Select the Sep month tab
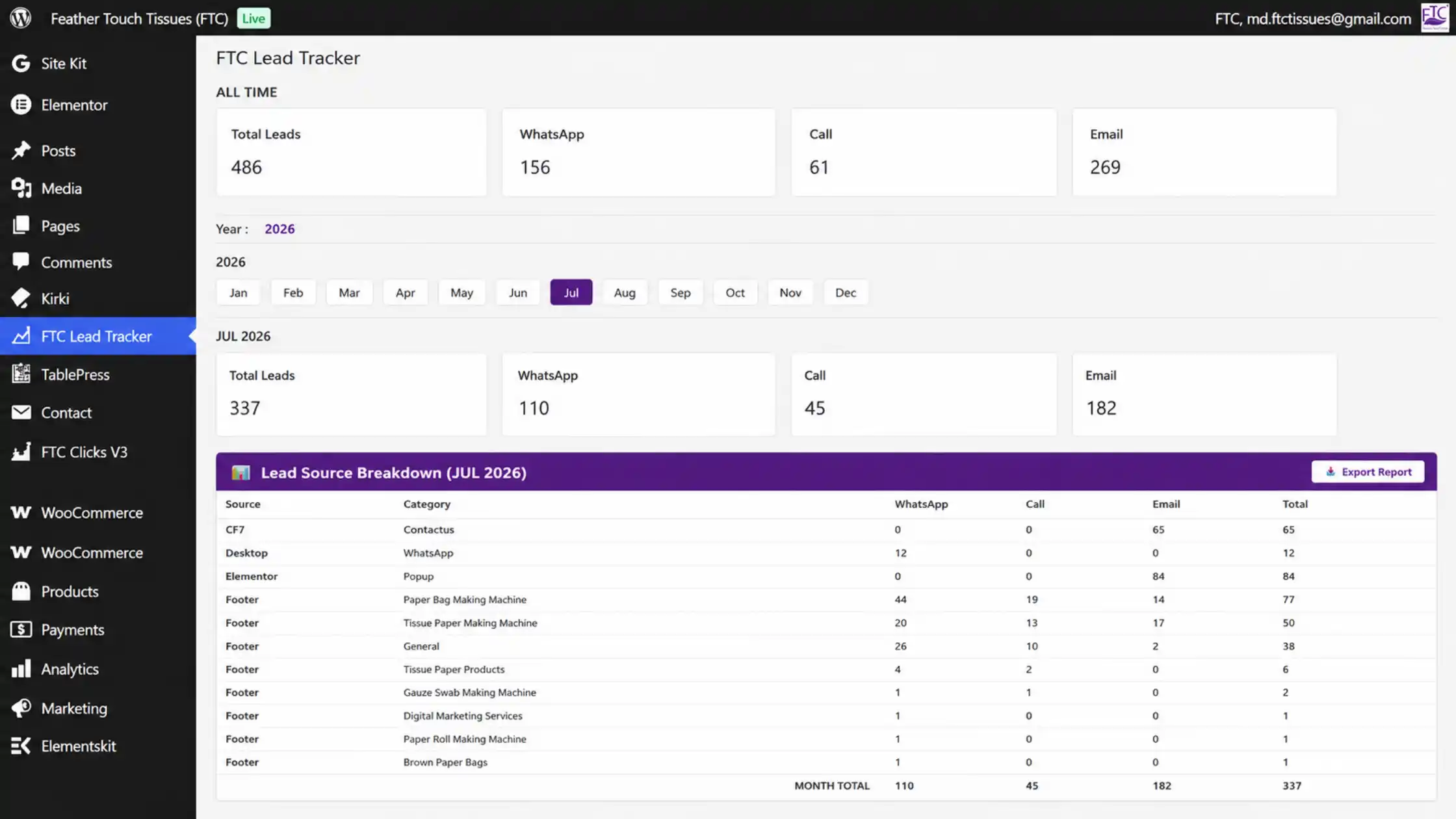 coord(680,292)
